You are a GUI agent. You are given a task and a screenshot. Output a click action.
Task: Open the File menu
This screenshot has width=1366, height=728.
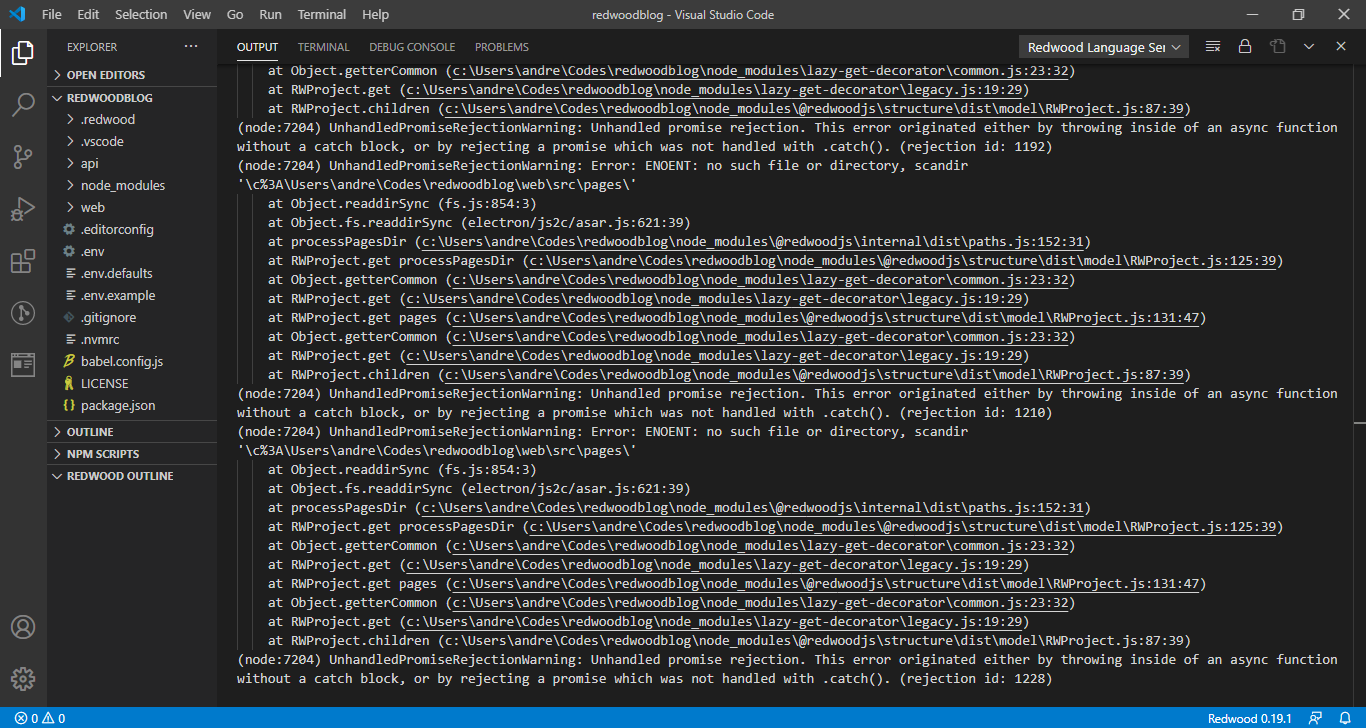coord(52,15)
